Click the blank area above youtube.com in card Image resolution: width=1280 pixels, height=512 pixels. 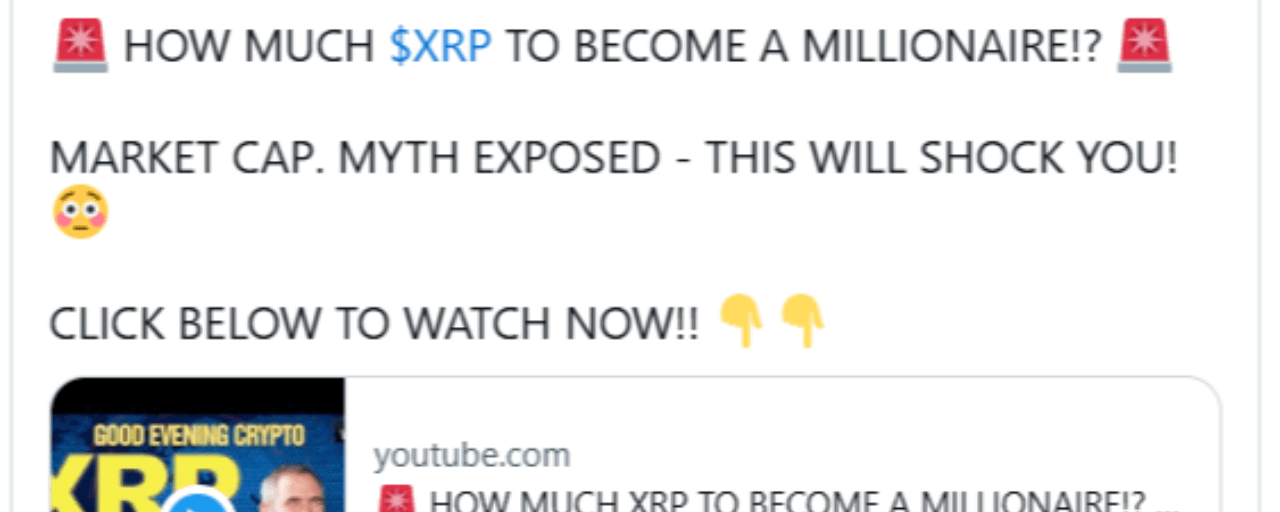[782, 408]
